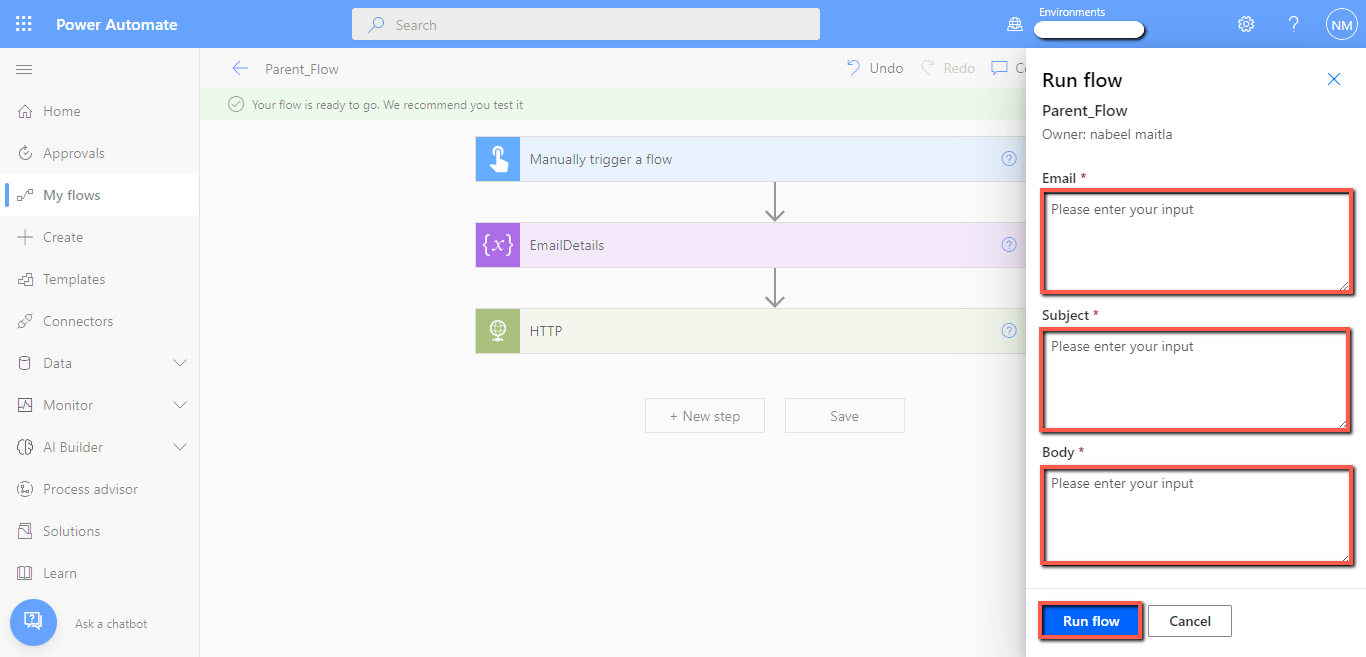The height and width of the screenshot is (657, 1366).
Task: Open the Help question mark in header
Action: [1294, 24]
